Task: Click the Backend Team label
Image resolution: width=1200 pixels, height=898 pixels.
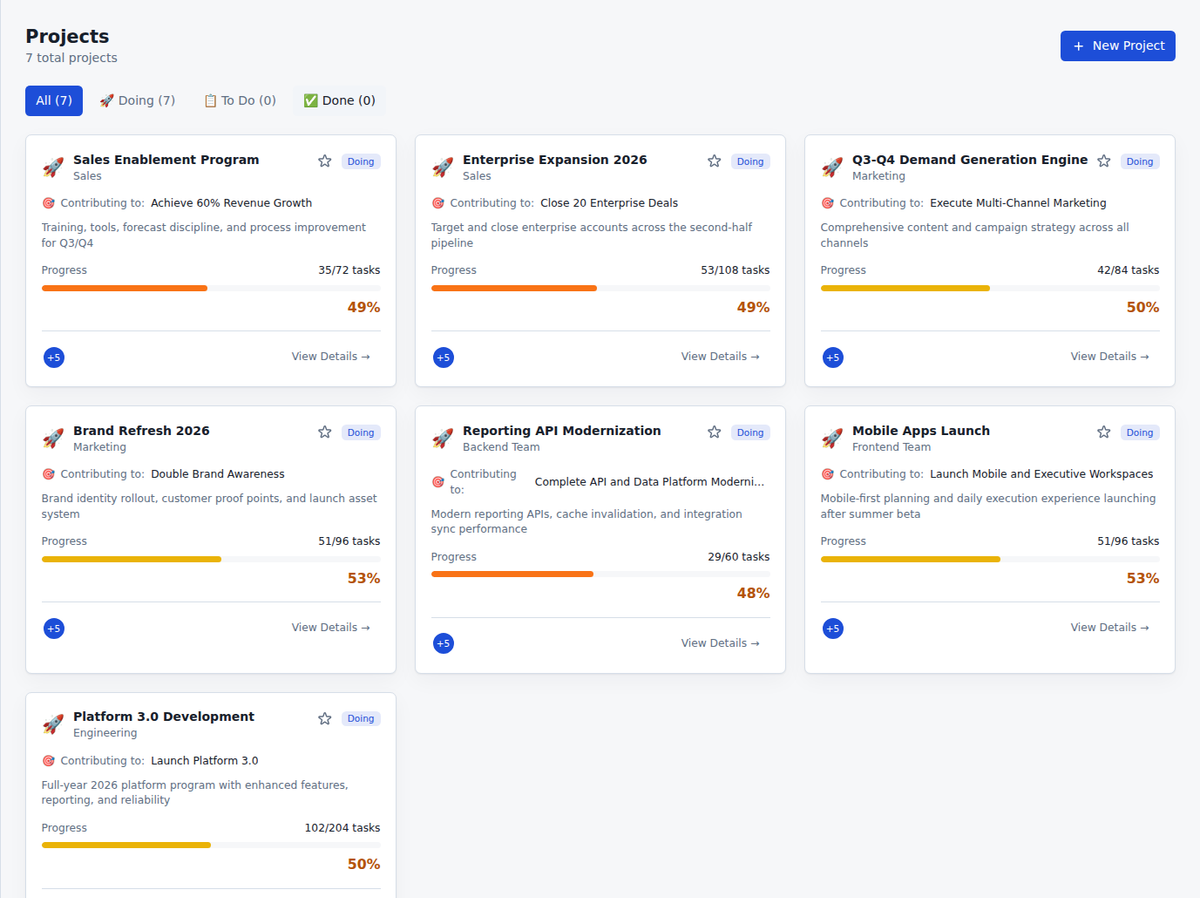Action: click(501, 447)
